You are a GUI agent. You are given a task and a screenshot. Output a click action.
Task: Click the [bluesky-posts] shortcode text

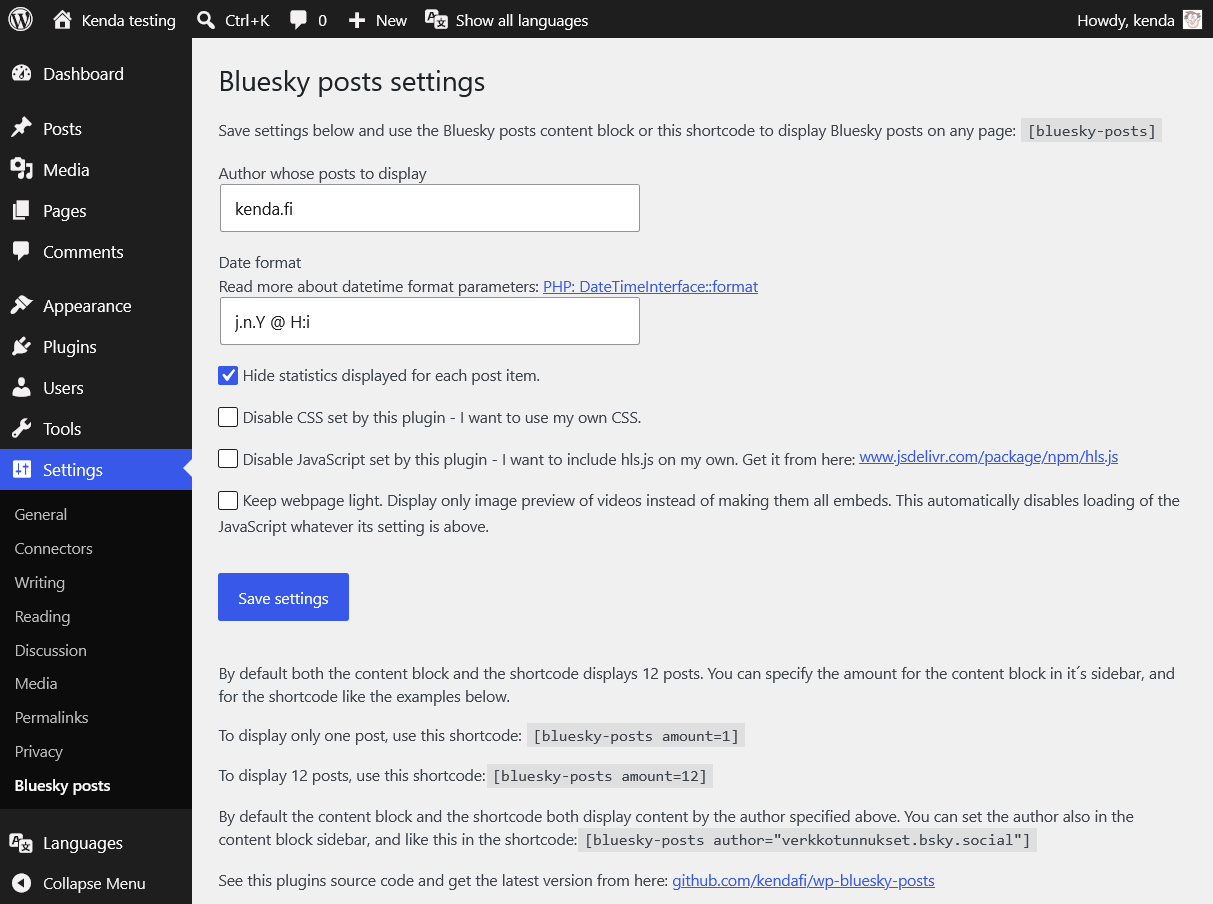pyautogui.click(x=1092, y=131)
